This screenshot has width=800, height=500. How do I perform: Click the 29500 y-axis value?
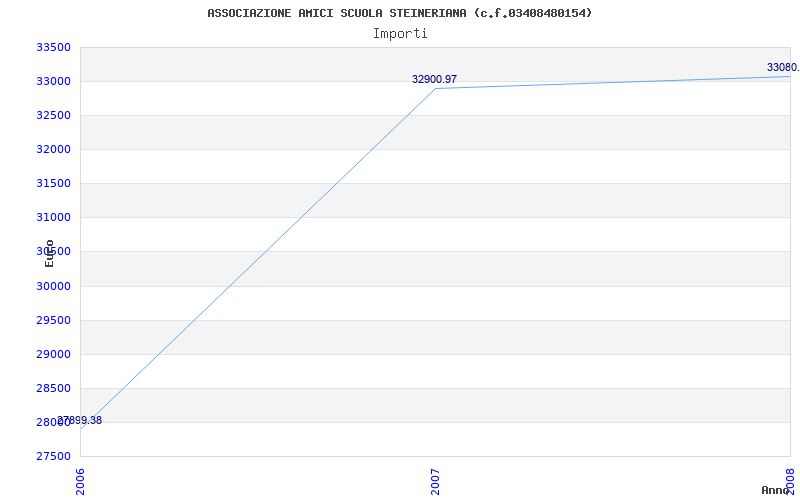point(53,320)
